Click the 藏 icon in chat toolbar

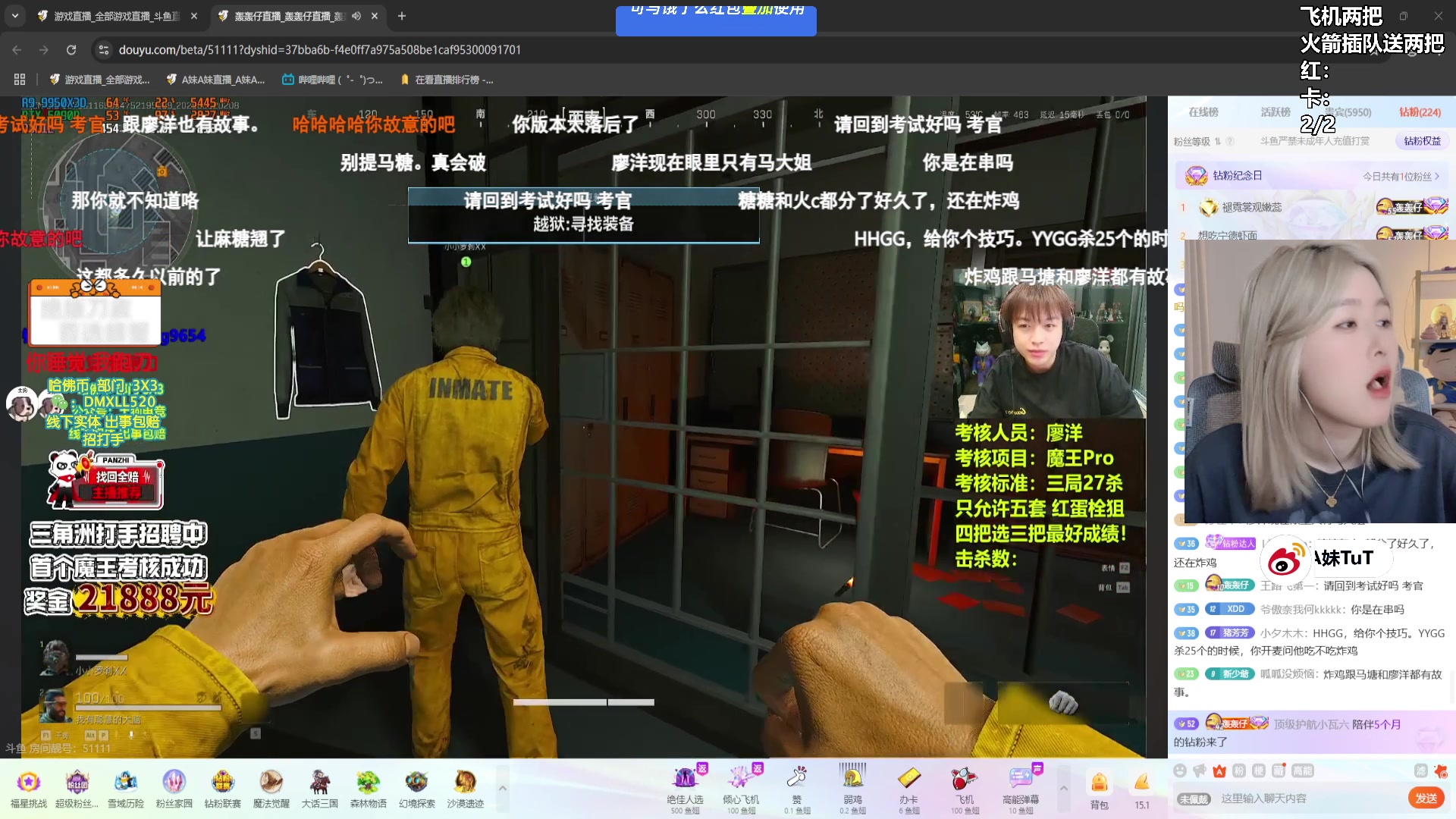[x=1278, y=770]
